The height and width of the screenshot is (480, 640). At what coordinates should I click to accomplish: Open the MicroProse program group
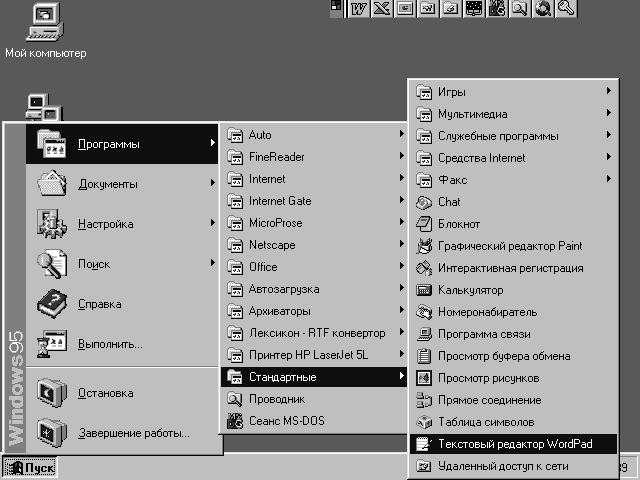[313, 223]
